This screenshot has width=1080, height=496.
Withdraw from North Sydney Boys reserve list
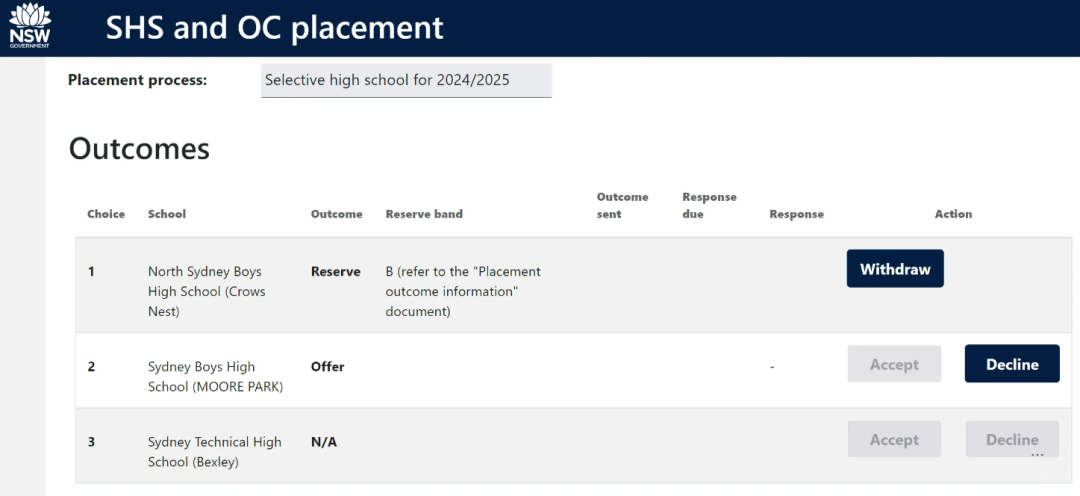[895, 269]
